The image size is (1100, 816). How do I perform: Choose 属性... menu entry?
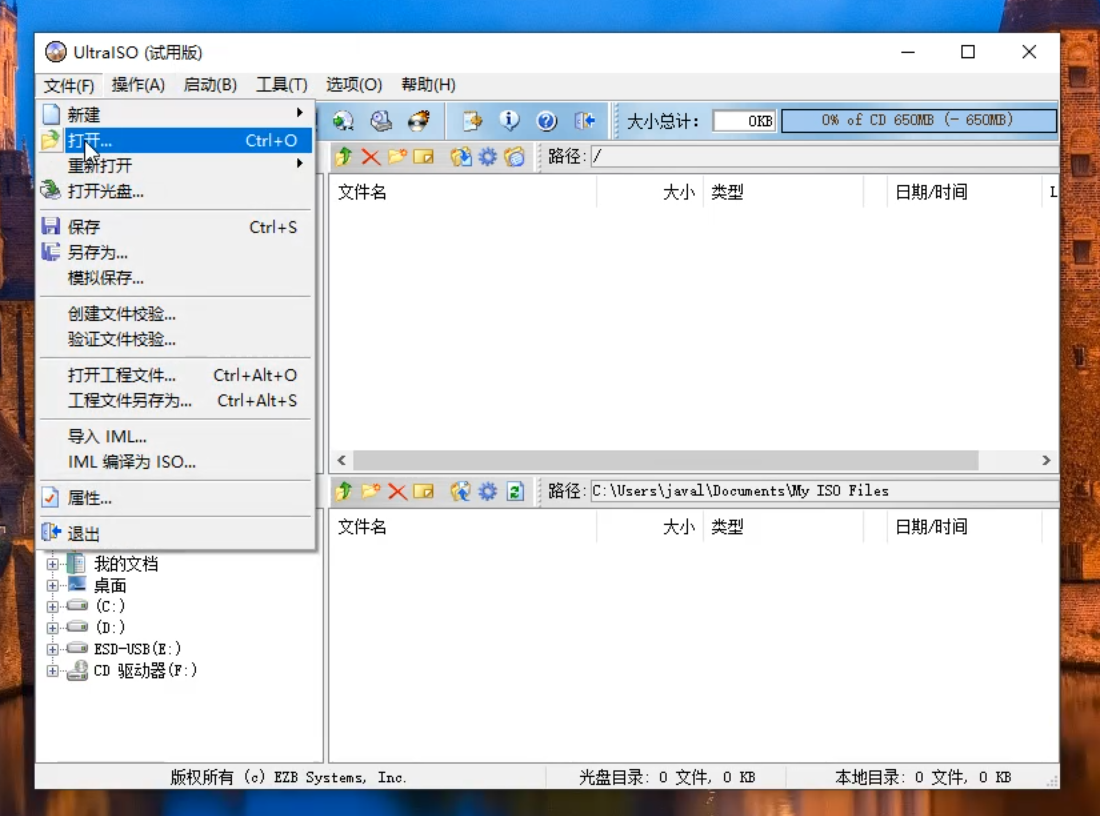[x=175, y=498]
